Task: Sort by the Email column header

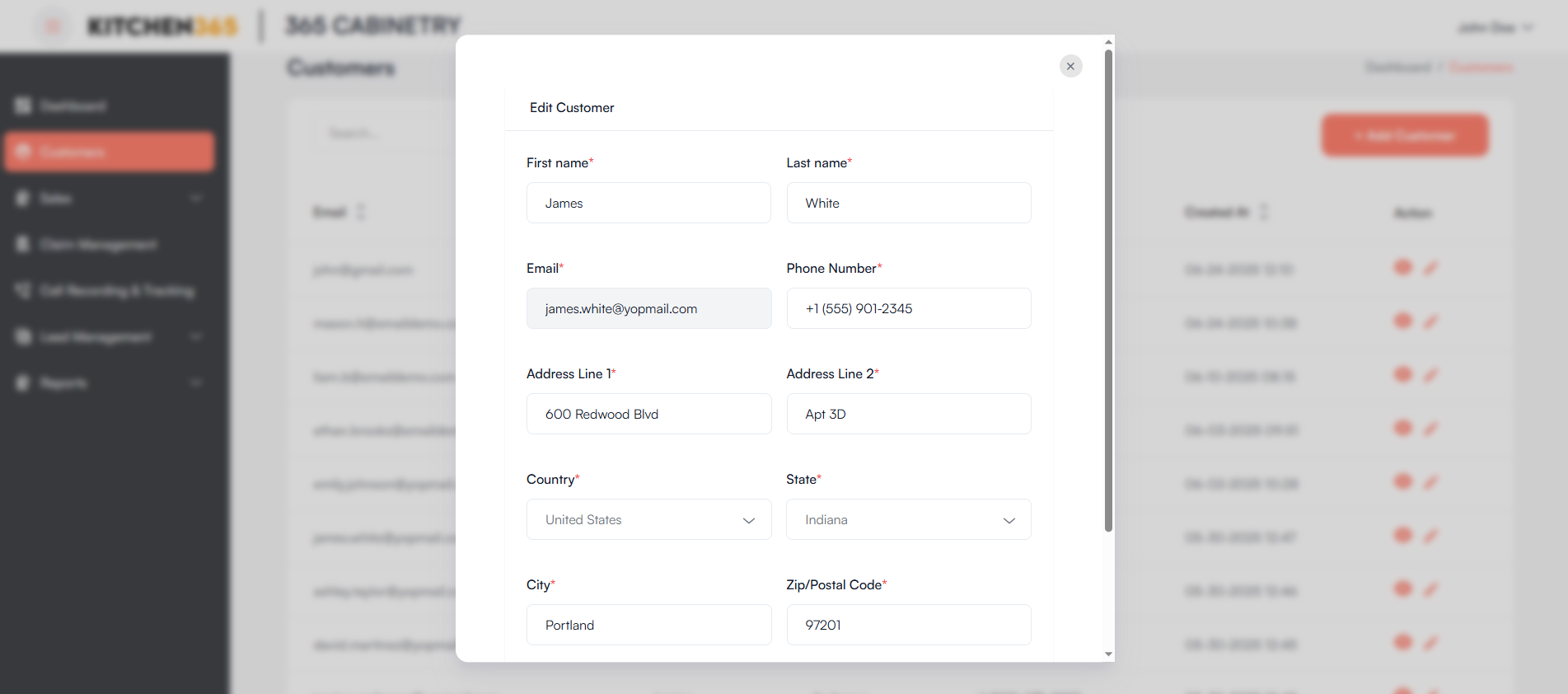Action: point(339,213)
